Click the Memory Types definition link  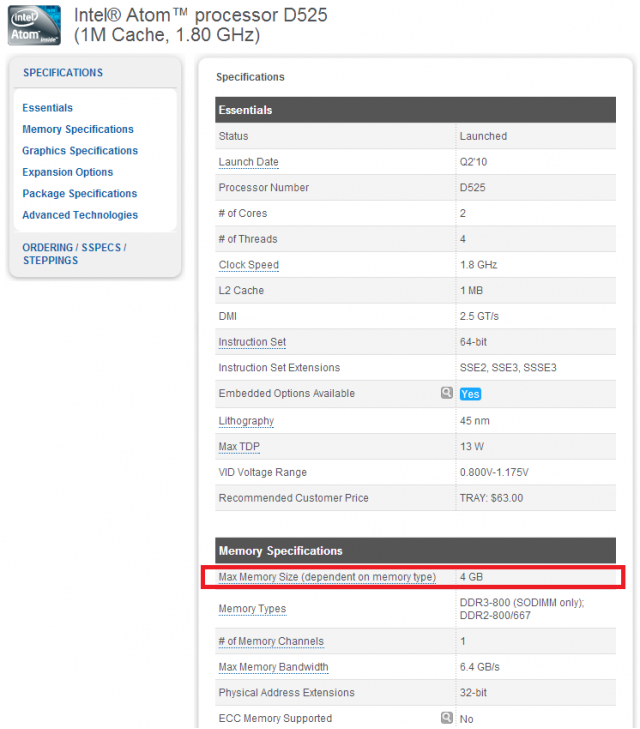(252, 609)
